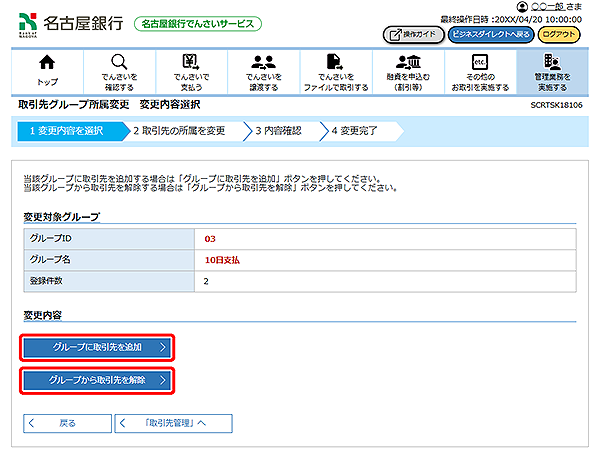
Task: Go back with the 戻る button
Action: (63, 423)
